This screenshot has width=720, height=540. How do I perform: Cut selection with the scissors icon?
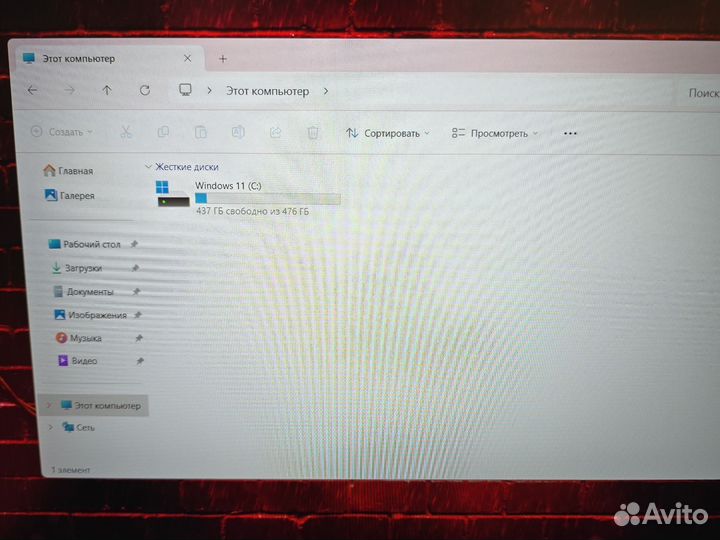click(x=126, y=132)
